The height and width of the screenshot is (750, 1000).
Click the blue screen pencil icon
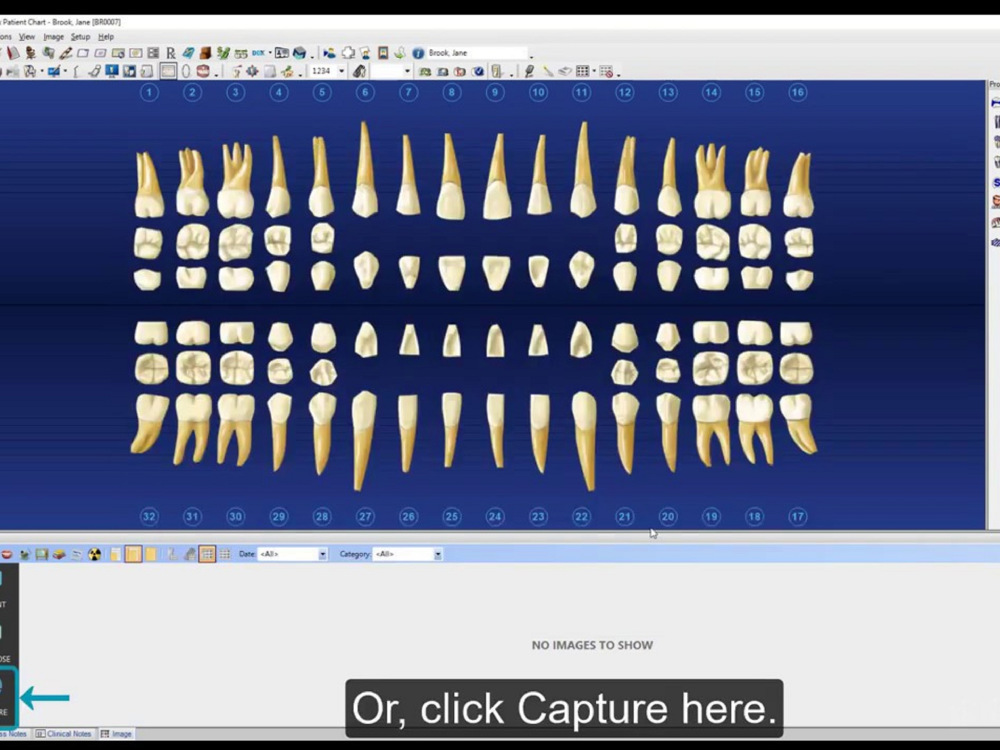tap(54, 71)
